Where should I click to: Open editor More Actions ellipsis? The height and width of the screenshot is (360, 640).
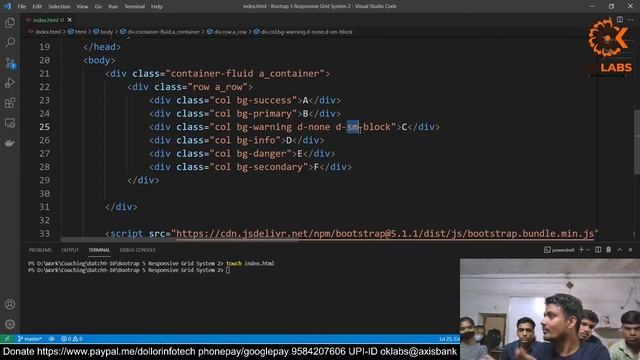pos(631,20)
